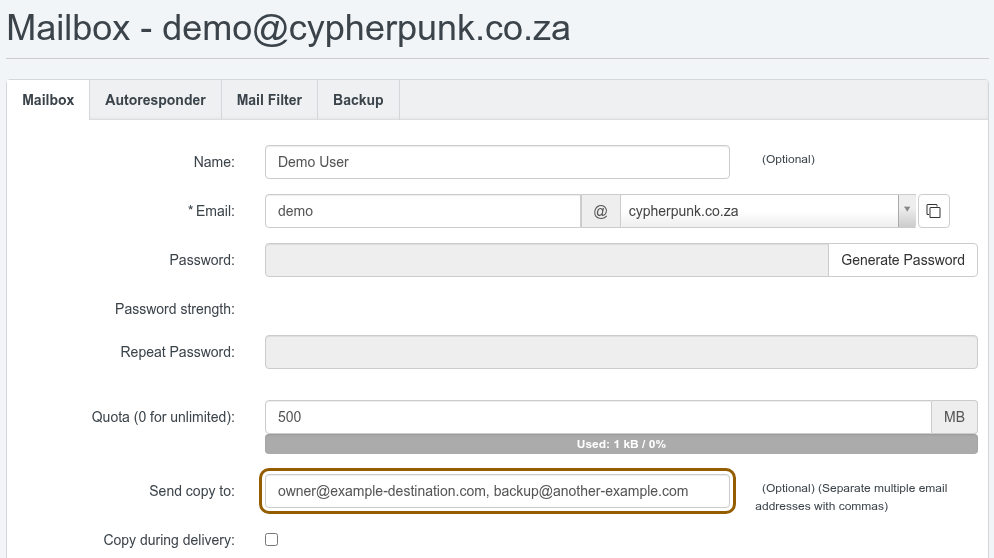The width and height of the screenshot is (994, 558).
Task: Click the MB unit label
Action: 954,417
